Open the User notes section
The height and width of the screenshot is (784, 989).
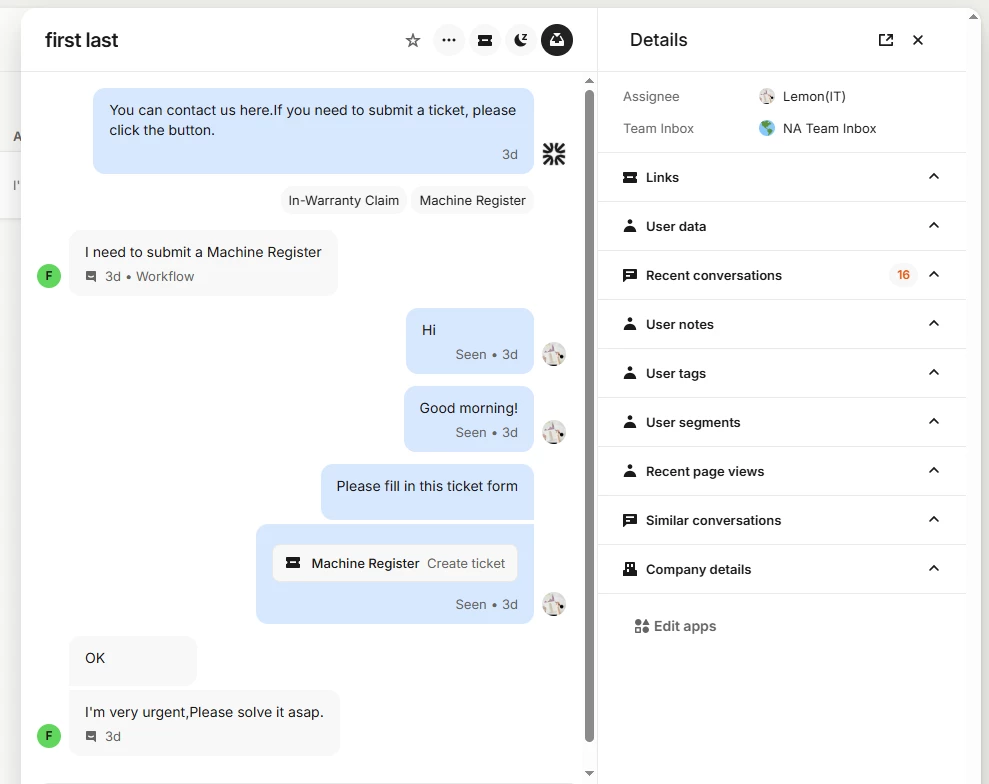point(934,324)
